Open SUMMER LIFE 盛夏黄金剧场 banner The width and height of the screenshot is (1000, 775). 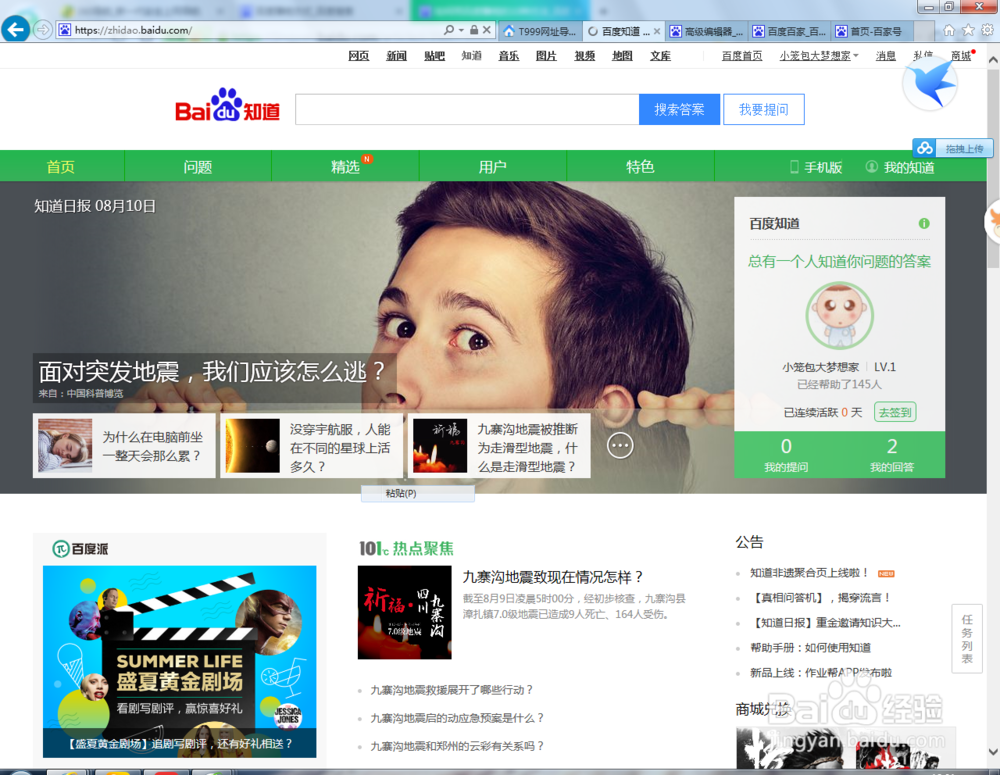tap(179, 661)
